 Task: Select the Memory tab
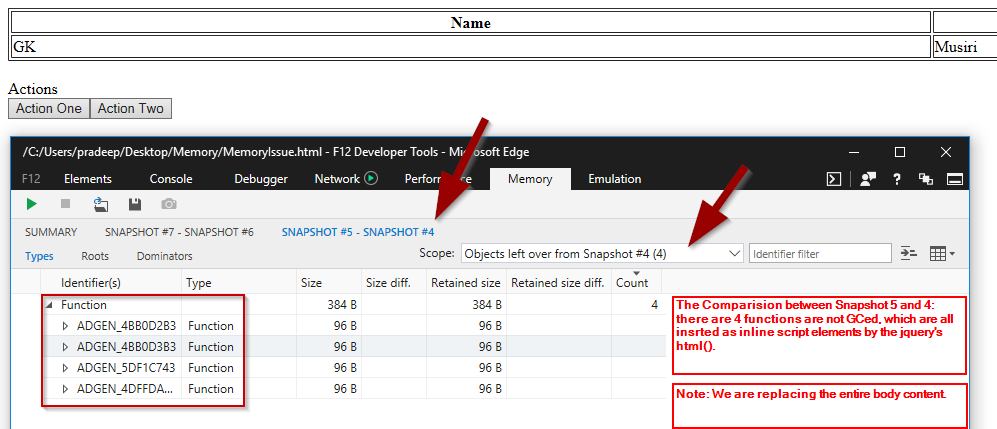(530, 179)
